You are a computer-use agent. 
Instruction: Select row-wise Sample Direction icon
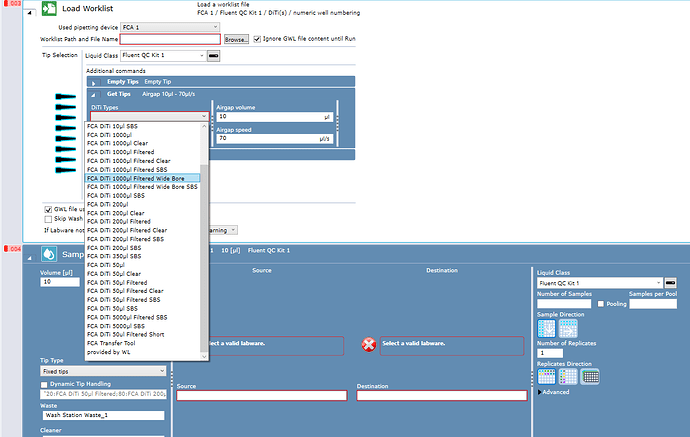pos(568,328)
